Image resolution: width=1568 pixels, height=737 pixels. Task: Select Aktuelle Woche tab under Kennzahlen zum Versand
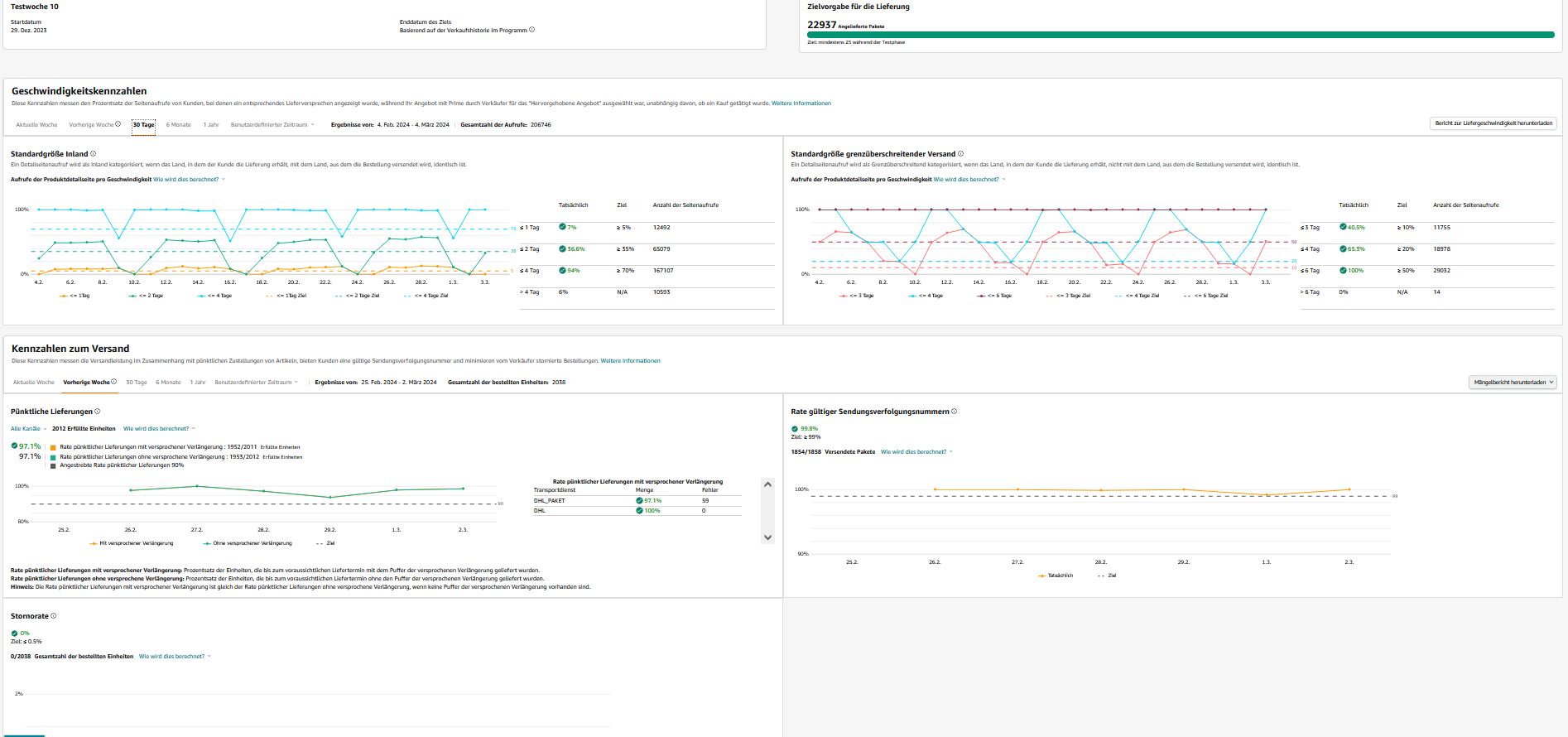pyautogui.click(x=34, y=383)
